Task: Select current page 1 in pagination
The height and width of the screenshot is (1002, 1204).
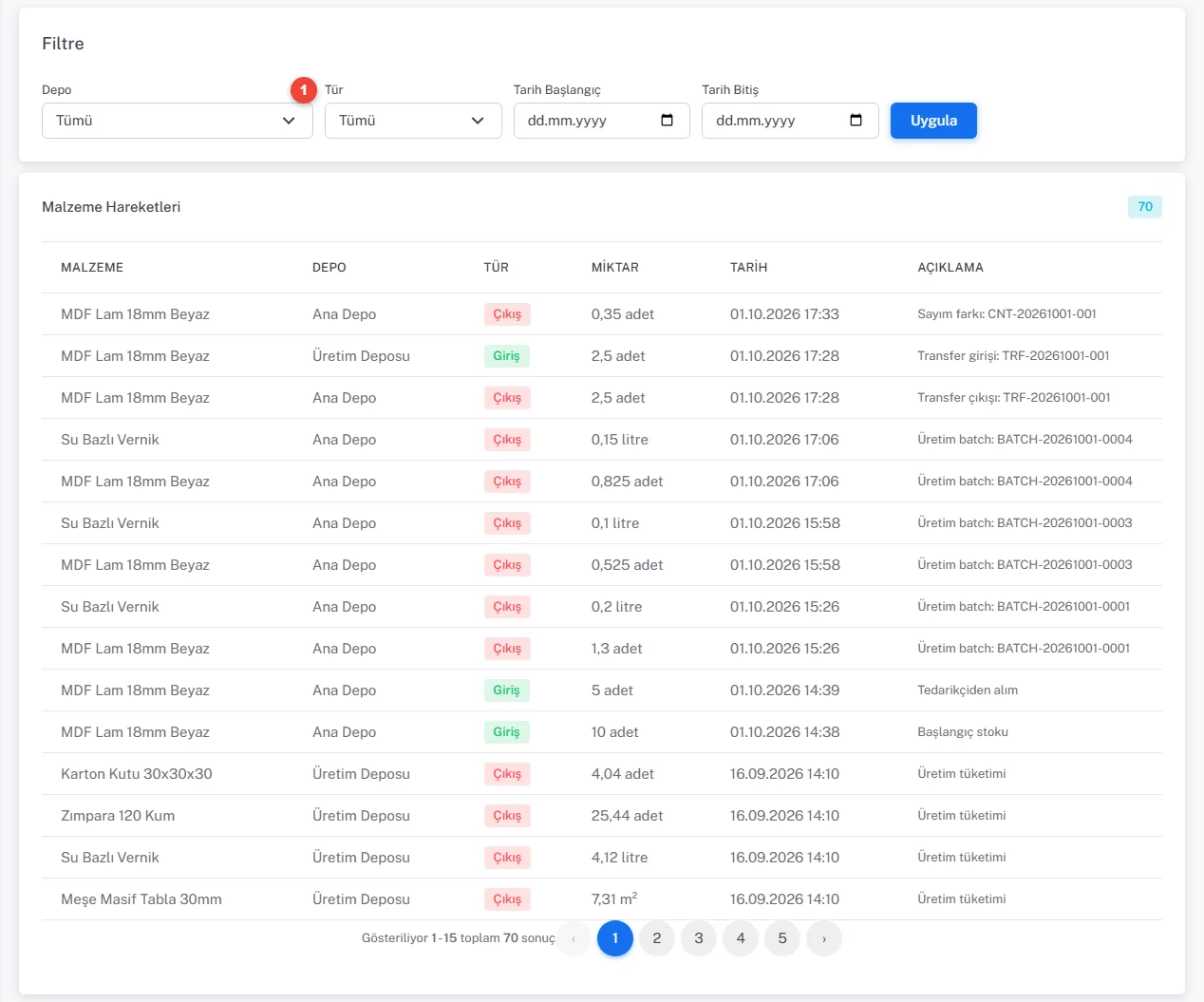Action: (615, 938)
